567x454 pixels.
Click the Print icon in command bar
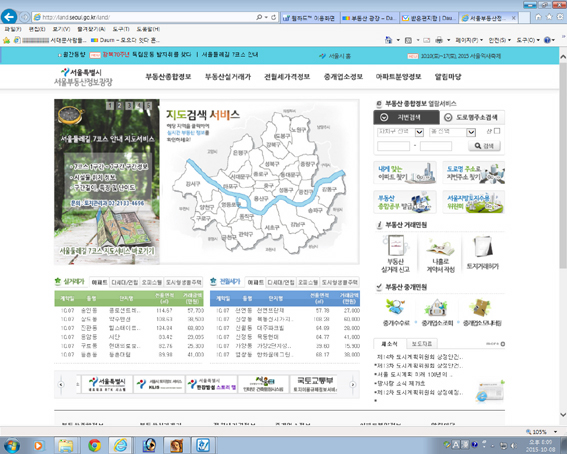tap(439, 40)
